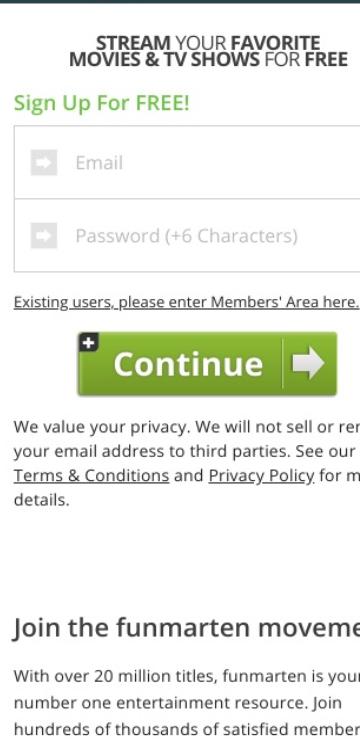Click the With over 20 million titles line
The image size is (360, 740).
pos(187,676)
